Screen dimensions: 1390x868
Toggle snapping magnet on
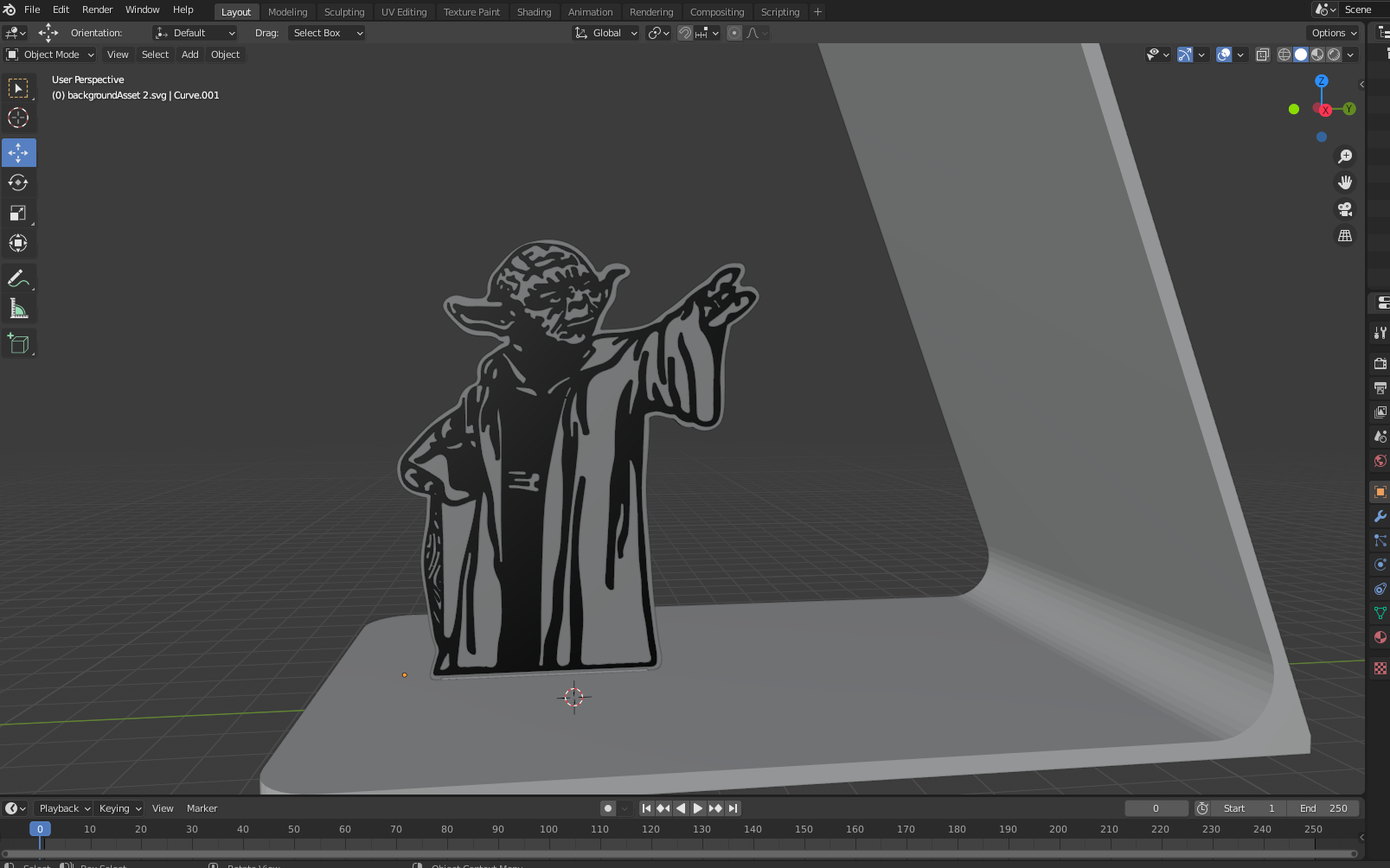click(x=685, y=33)
